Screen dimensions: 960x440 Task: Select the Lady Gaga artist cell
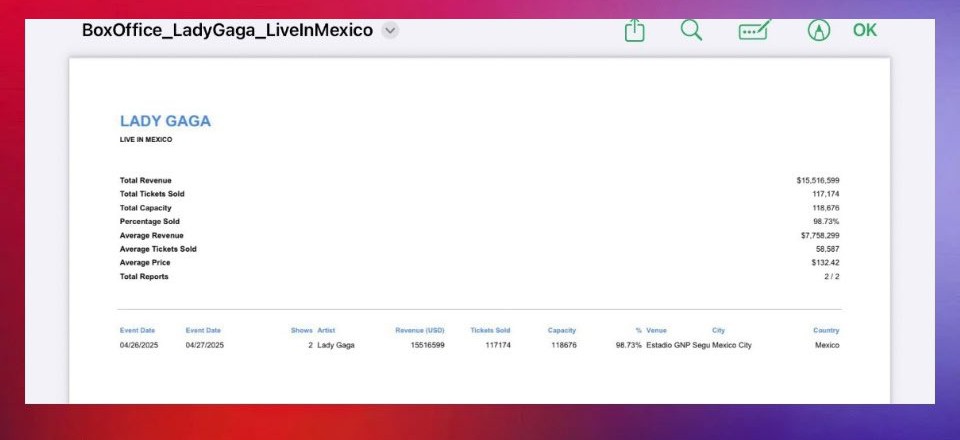(336, 345)
